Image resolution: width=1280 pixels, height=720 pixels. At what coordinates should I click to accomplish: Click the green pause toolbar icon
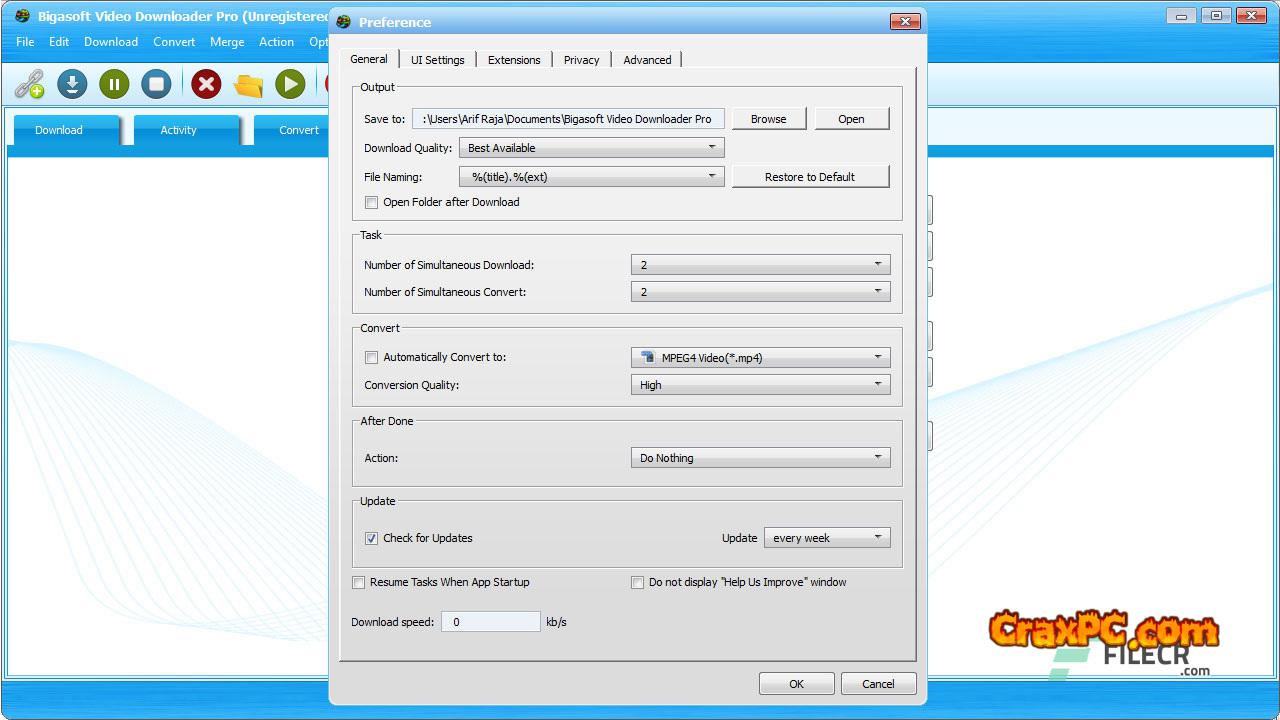[114, 84]
